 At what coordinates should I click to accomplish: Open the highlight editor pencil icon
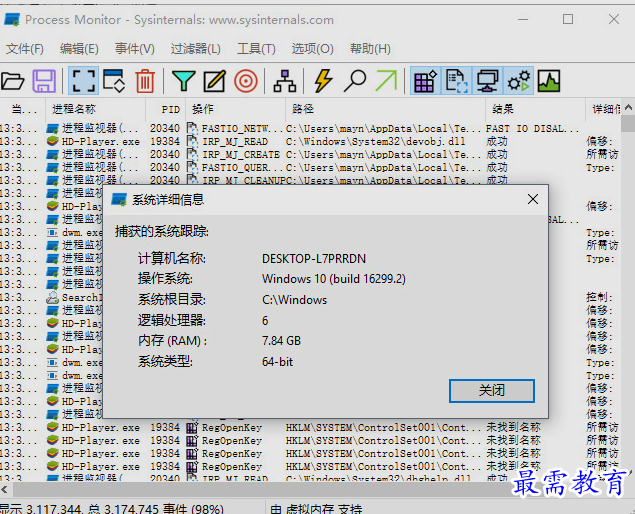[215, 81]
